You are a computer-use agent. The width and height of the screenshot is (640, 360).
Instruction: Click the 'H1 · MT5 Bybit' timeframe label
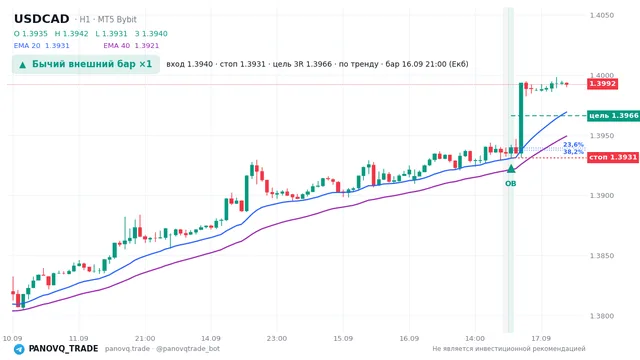click(108, 20)
